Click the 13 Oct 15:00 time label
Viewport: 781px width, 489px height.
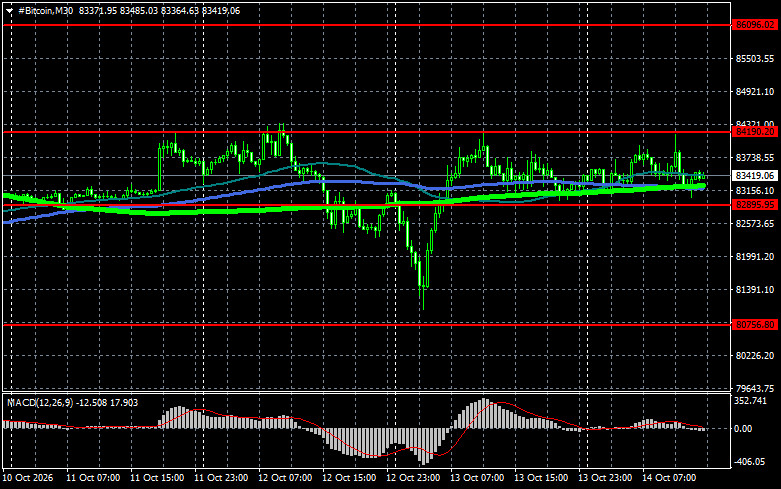[541, 478]
